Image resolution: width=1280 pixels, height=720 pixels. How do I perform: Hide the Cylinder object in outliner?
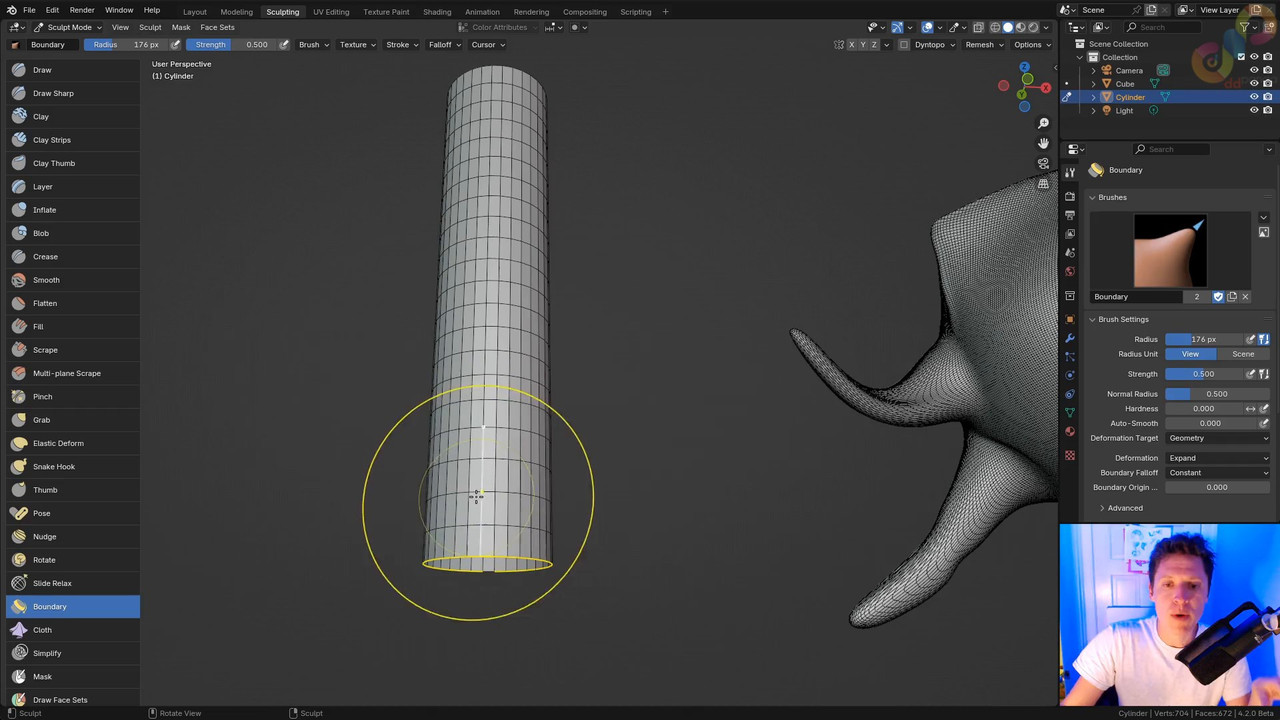(x=1254, y=97)
